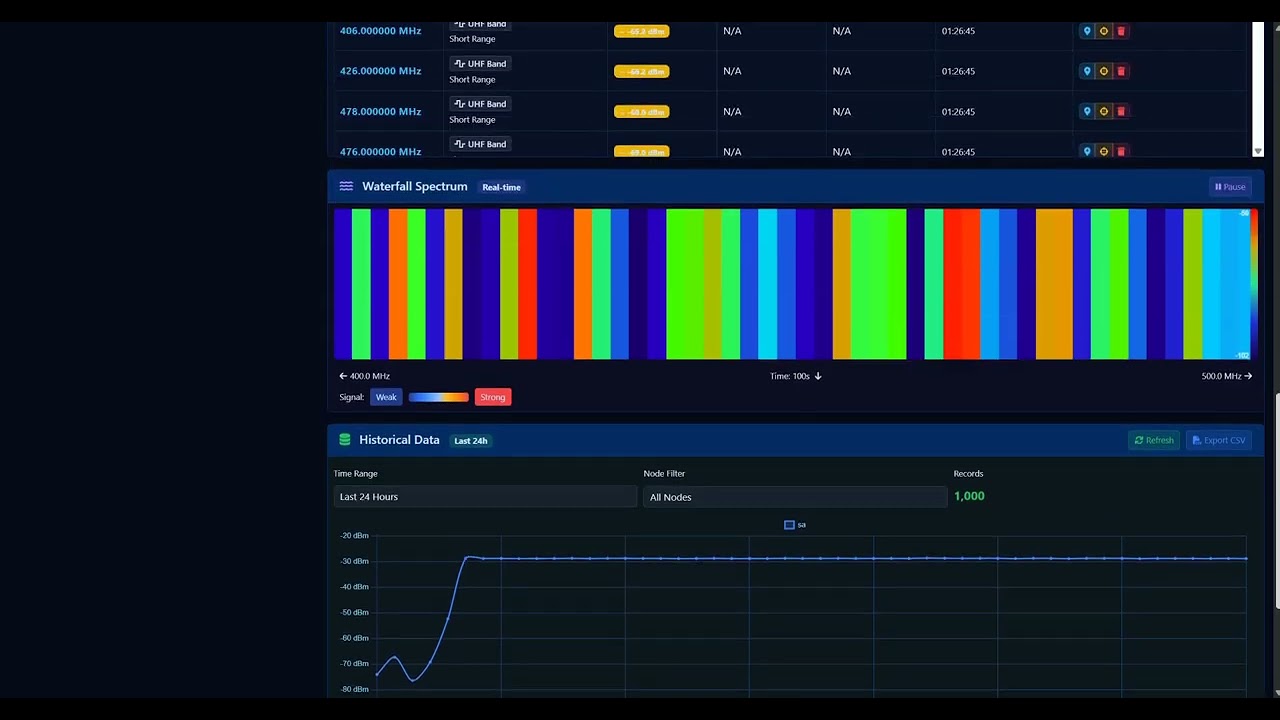Image resolution: width=1280 pixels, height=720 pixels.
Task: Open the Time Range dropdown
Action: (x=485, y=497)
